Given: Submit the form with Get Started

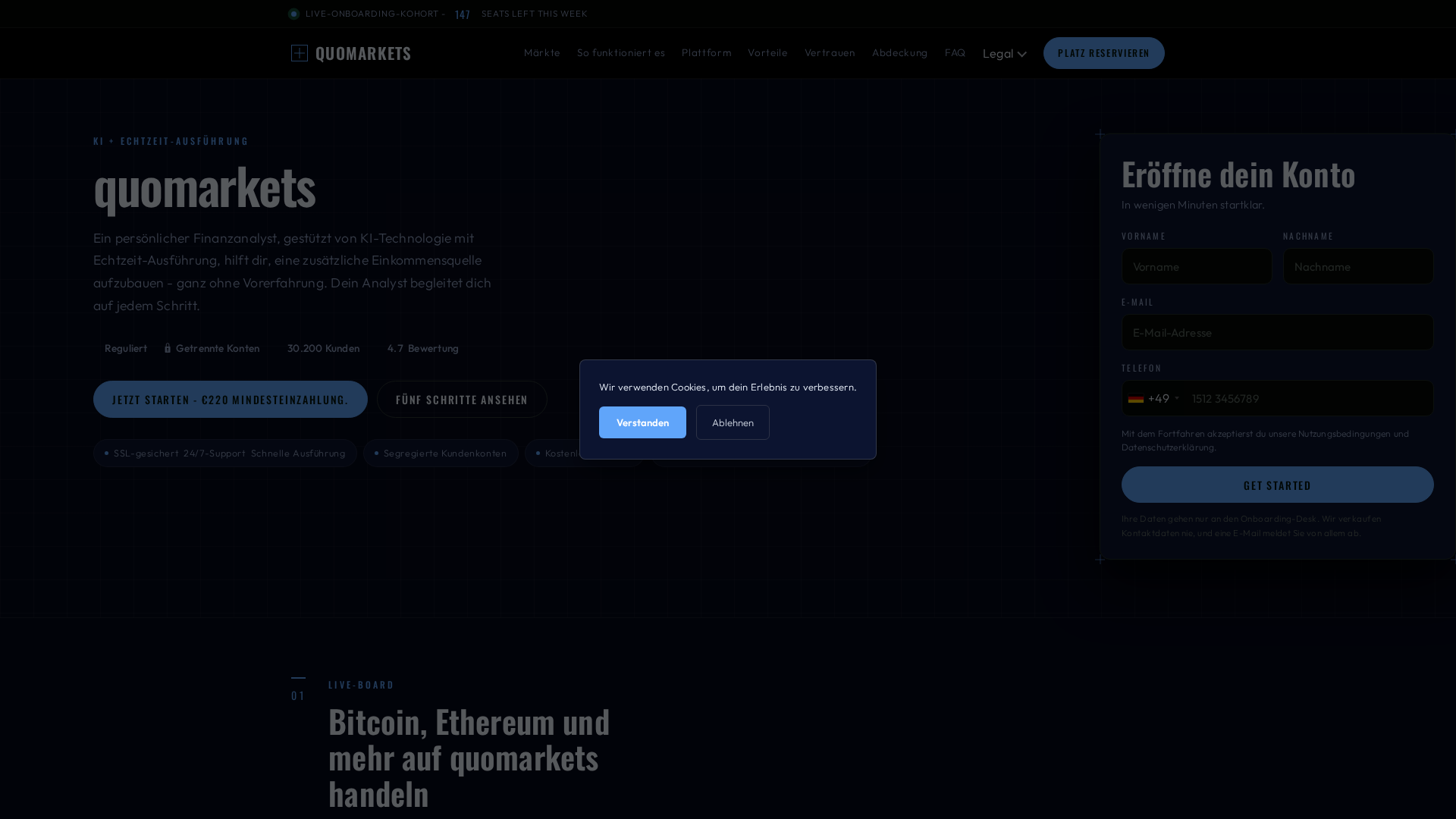Looking at the screenshot, I should 1277,485.
